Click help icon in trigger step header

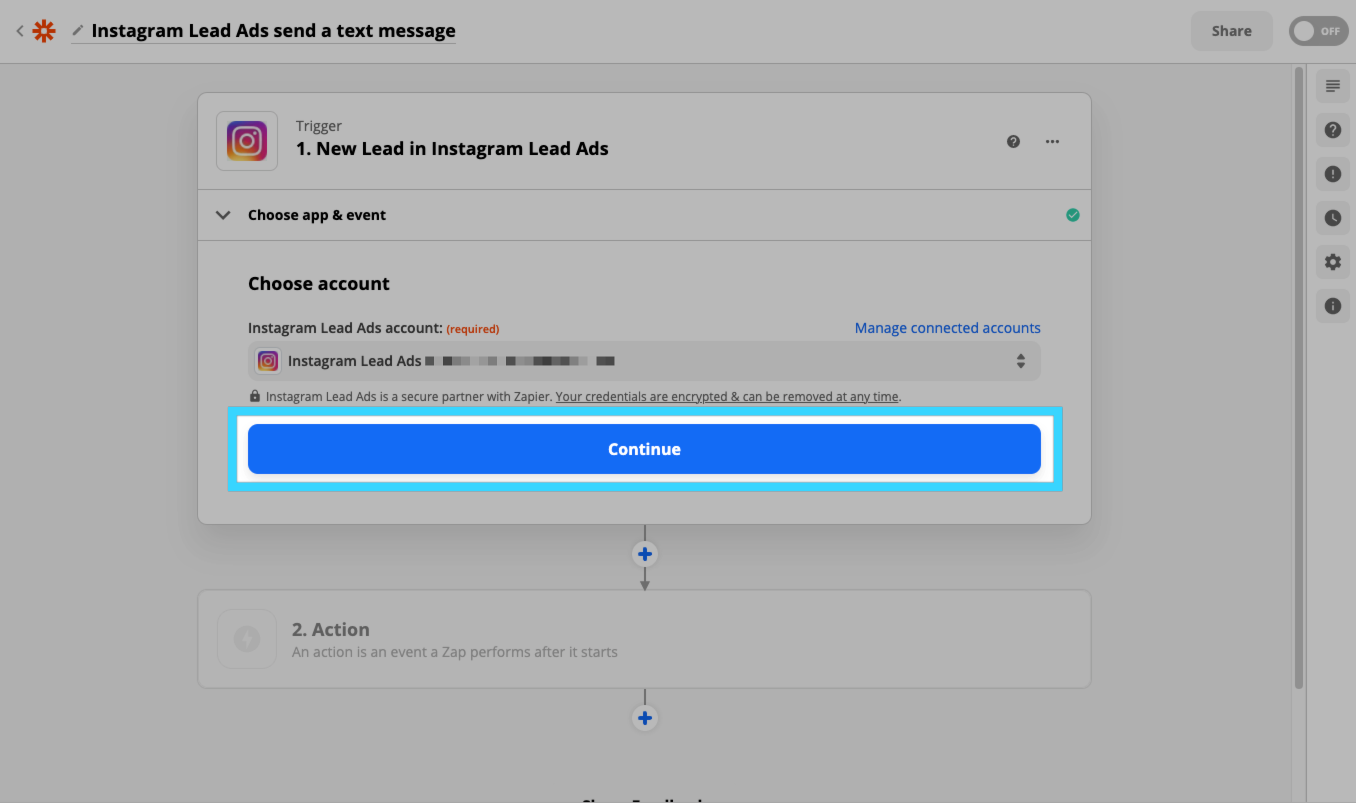coord(1013,141)
